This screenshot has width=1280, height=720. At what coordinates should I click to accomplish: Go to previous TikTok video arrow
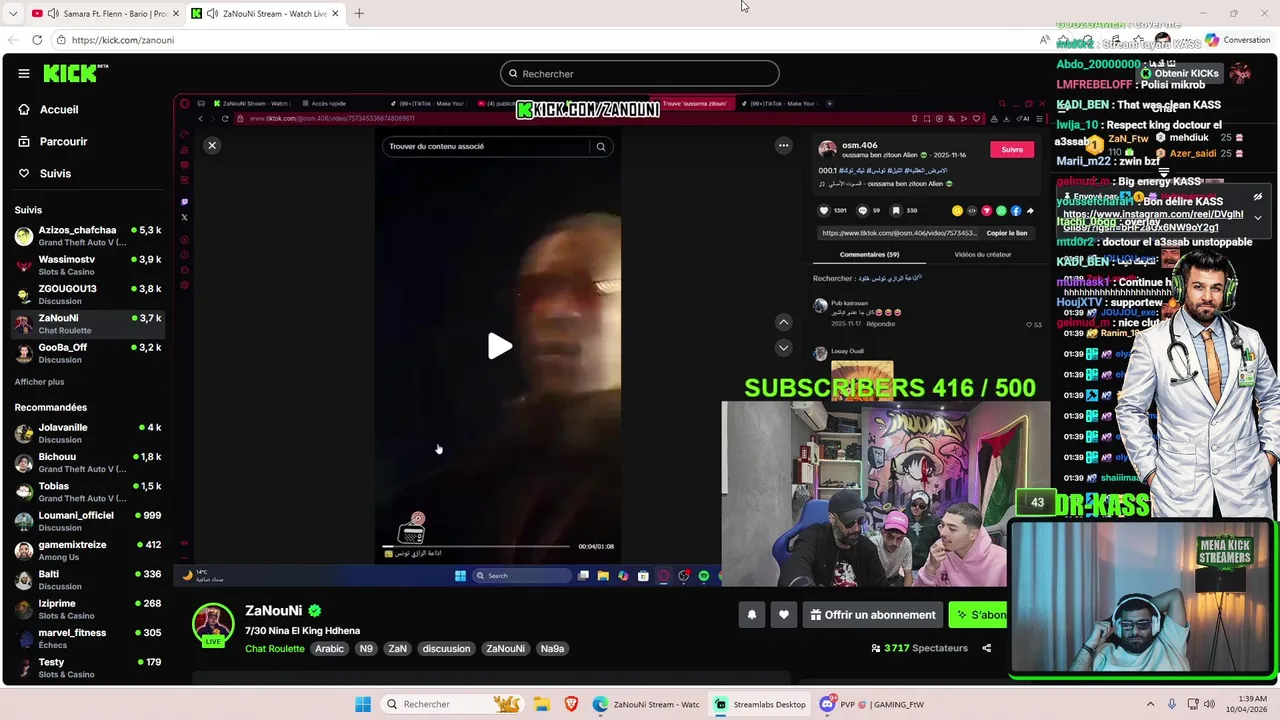784,322
